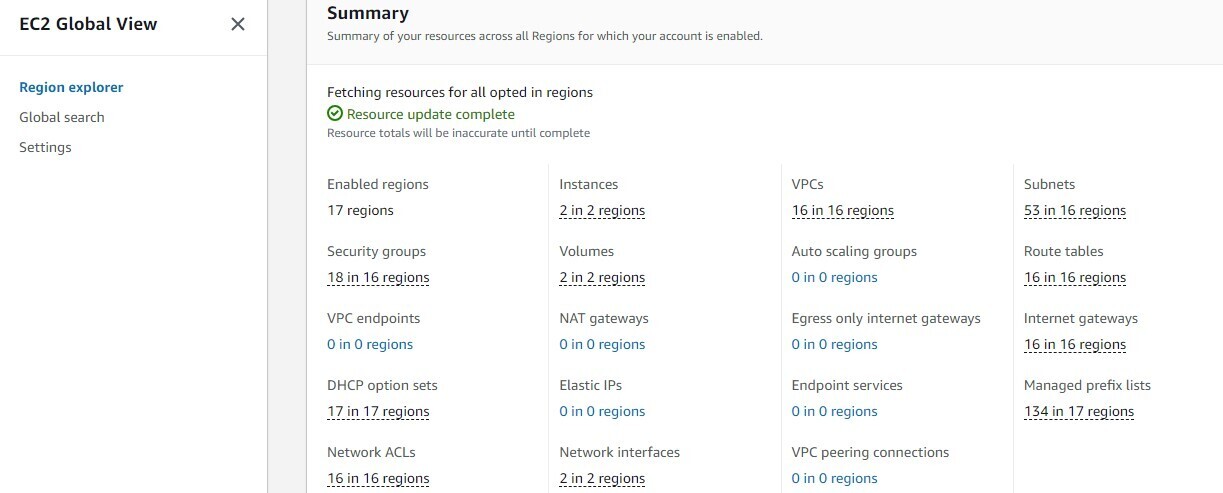This screenshot has height=493, width=1223.
Task: View Volumes "2 in 2 regions" link
Action: click(x=602, y=278)
